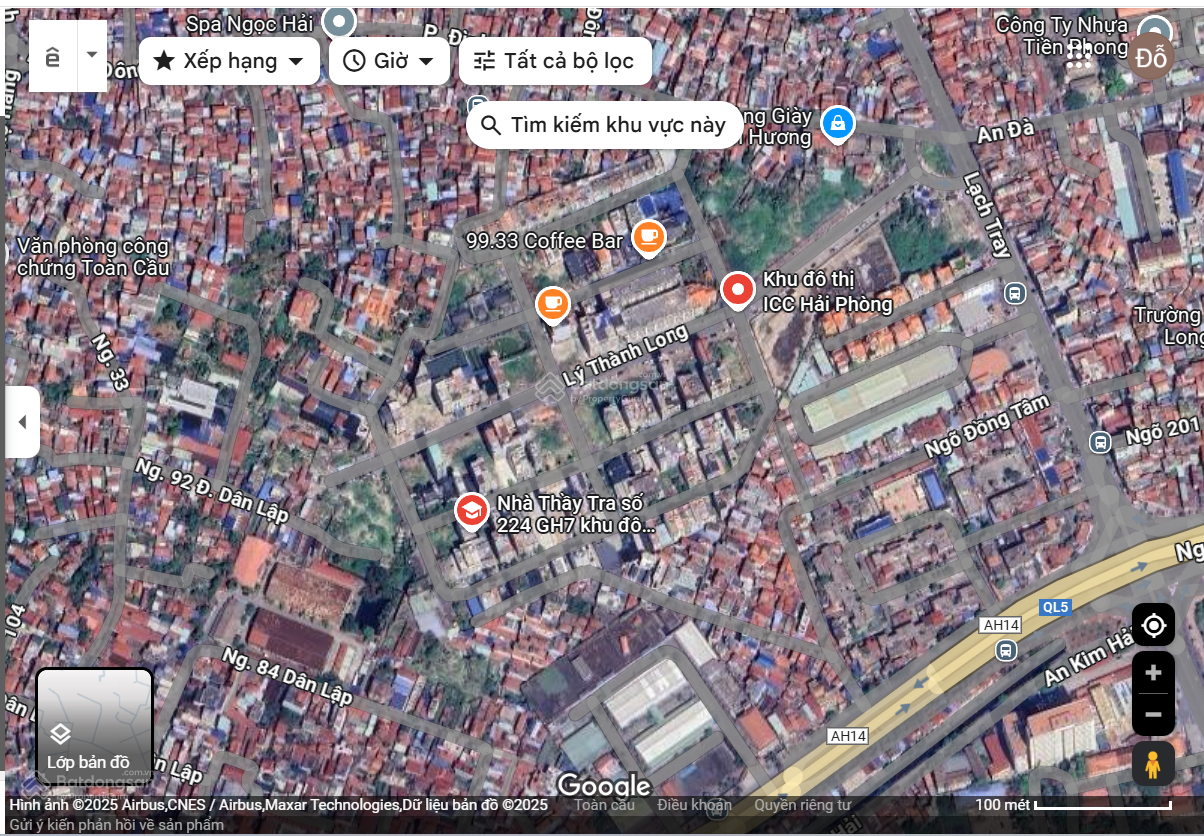Viewport: 1204px width, 836px height.
Task: Click Nhà Thầy Tra số 224 GH7 label
Action: point(575,514)
